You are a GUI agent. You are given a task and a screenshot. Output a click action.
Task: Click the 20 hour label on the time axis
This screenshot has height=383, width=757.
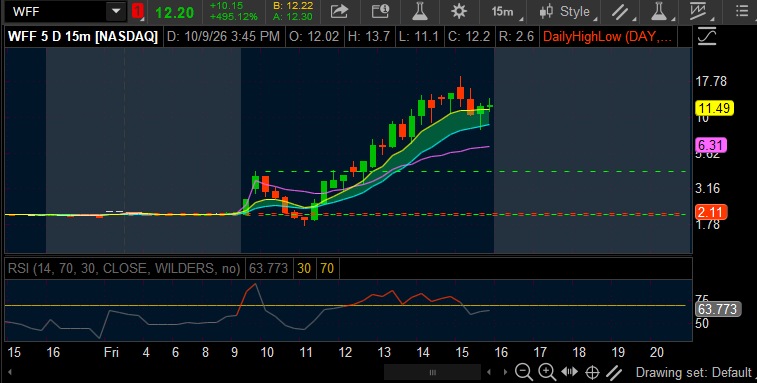click(657, 352)
